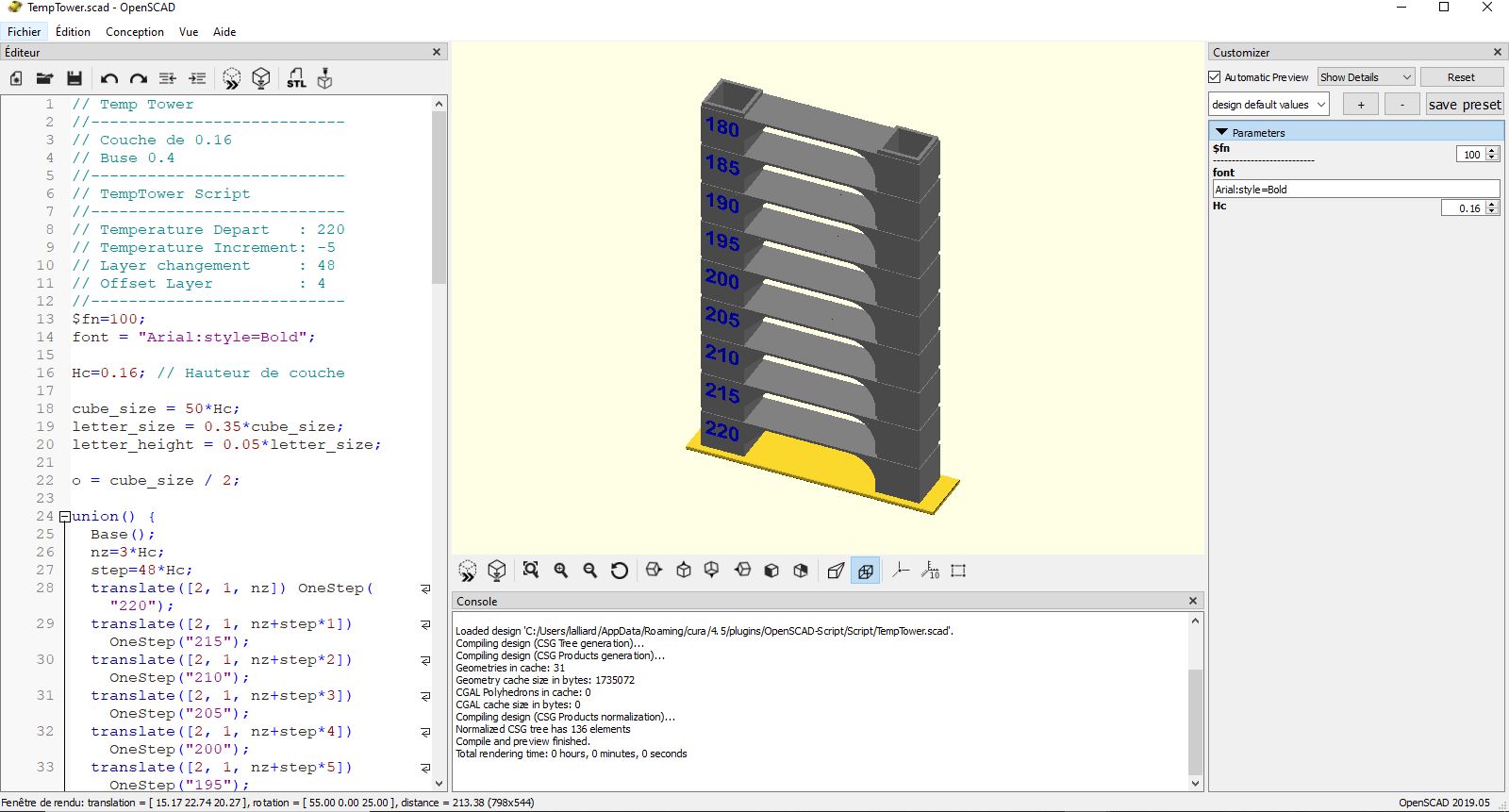
Task: Click the console scrollbar up arrow
Action: (x=1195, y=621)
